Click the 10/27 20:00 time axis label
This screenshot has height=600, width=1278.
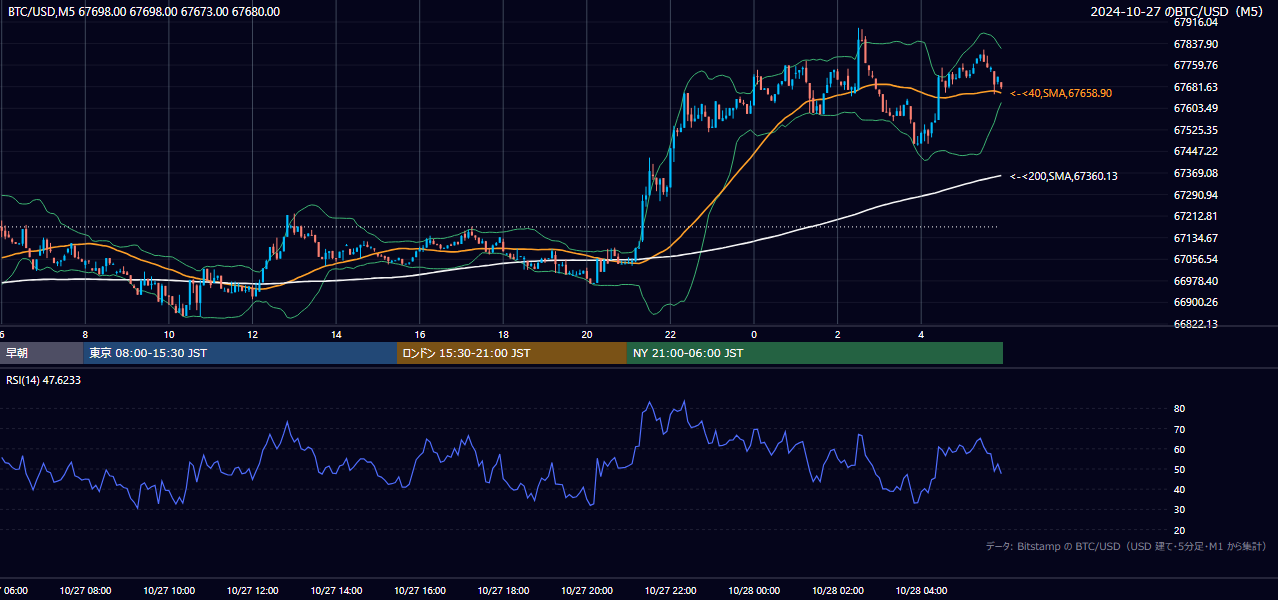[587, 590]
